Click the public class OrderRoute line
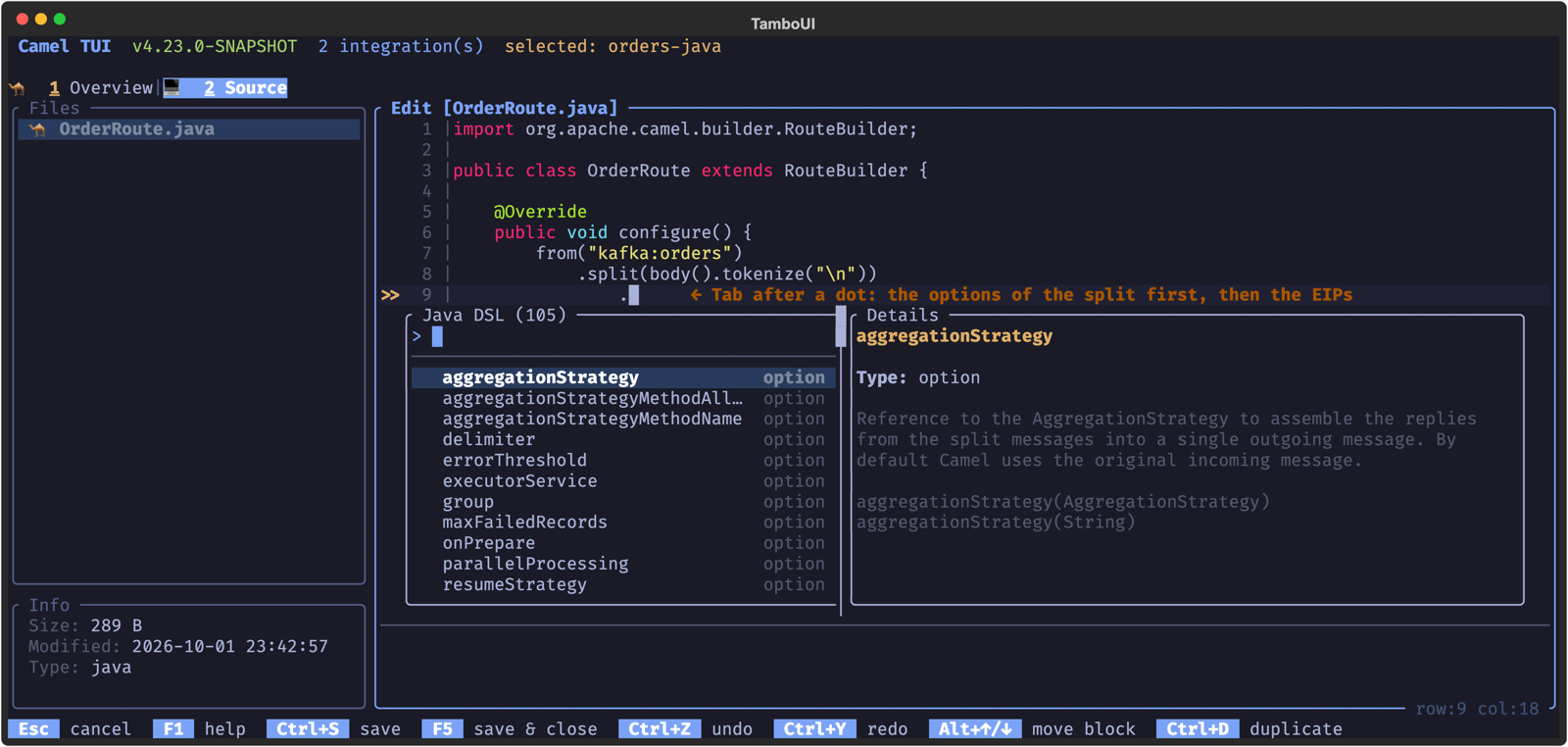Image resolution: width=1568 pixels, height=747 pixels. click(690, 171)
